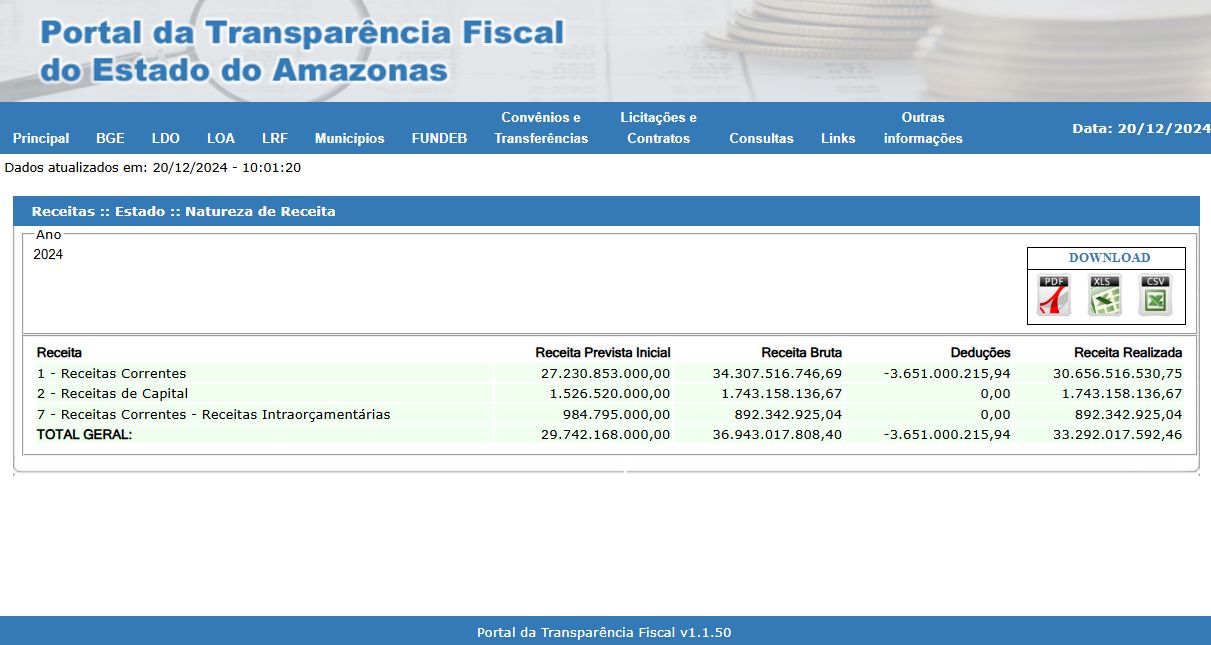Click the Portal da Transparência Fiscal banner title
1211x645 pixels.
click(x=301, y=50)
